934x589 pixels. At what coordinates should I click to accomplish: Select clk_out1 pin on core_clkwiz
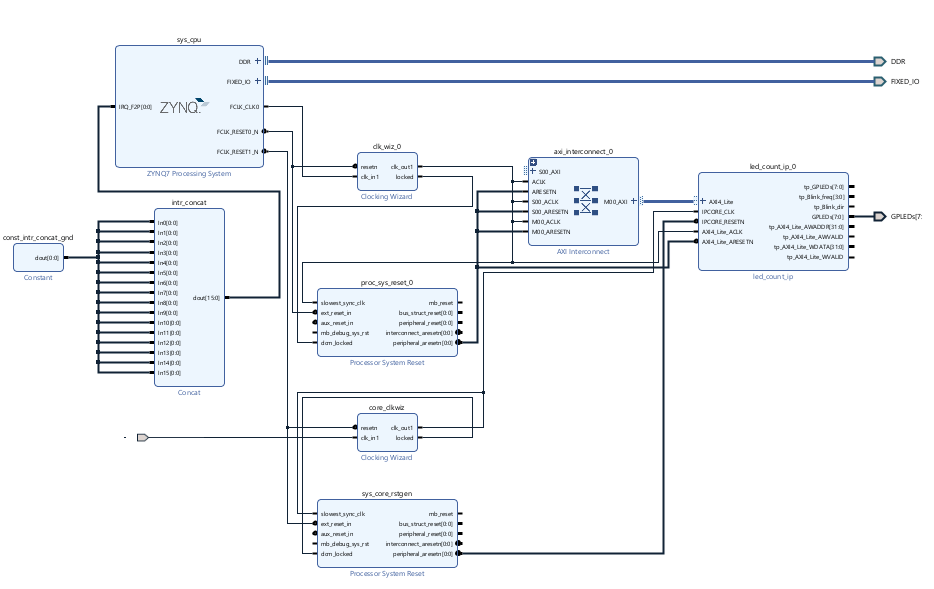tap(401, 428)
